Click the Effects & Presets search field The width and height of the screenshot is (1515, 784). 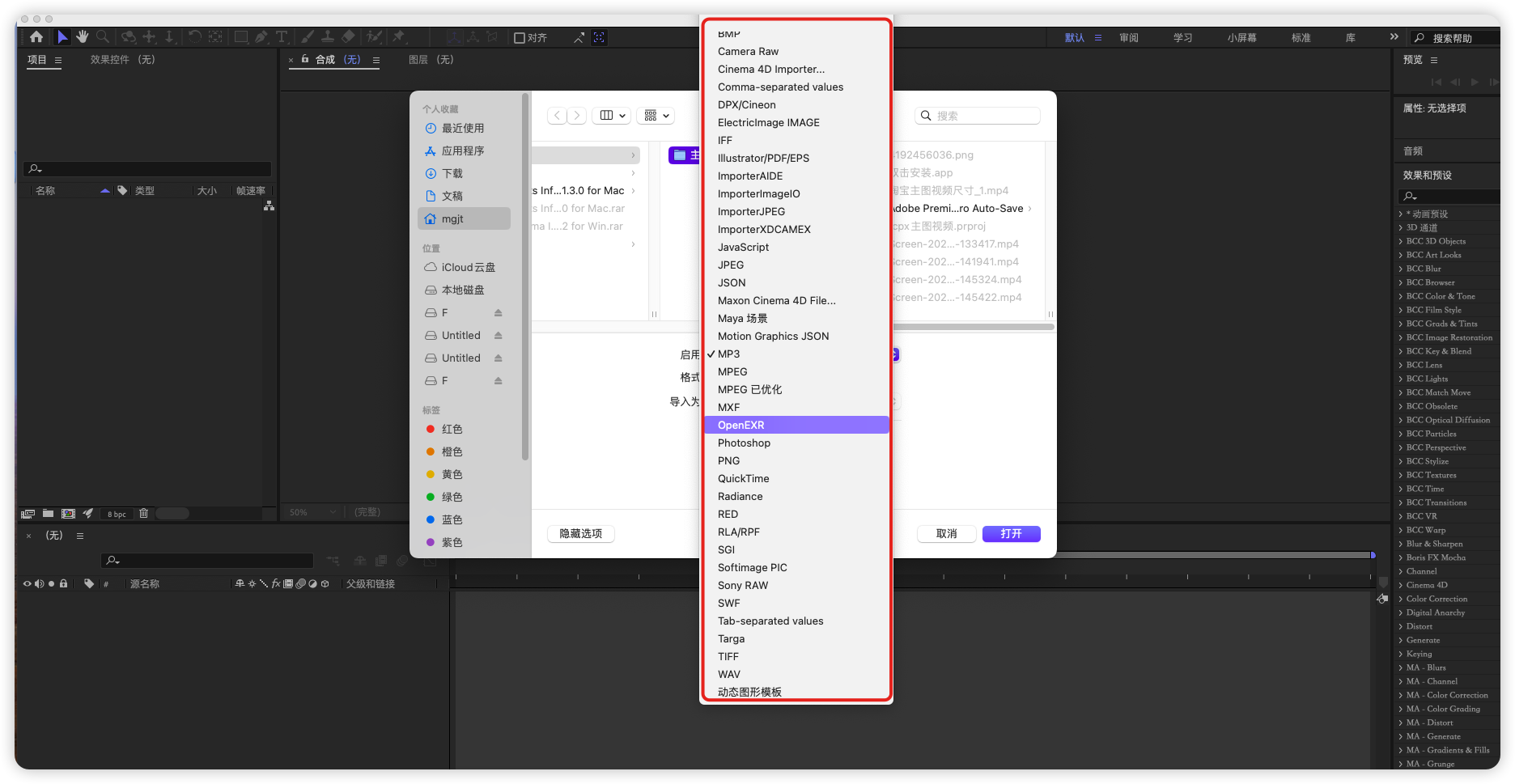1449,196
